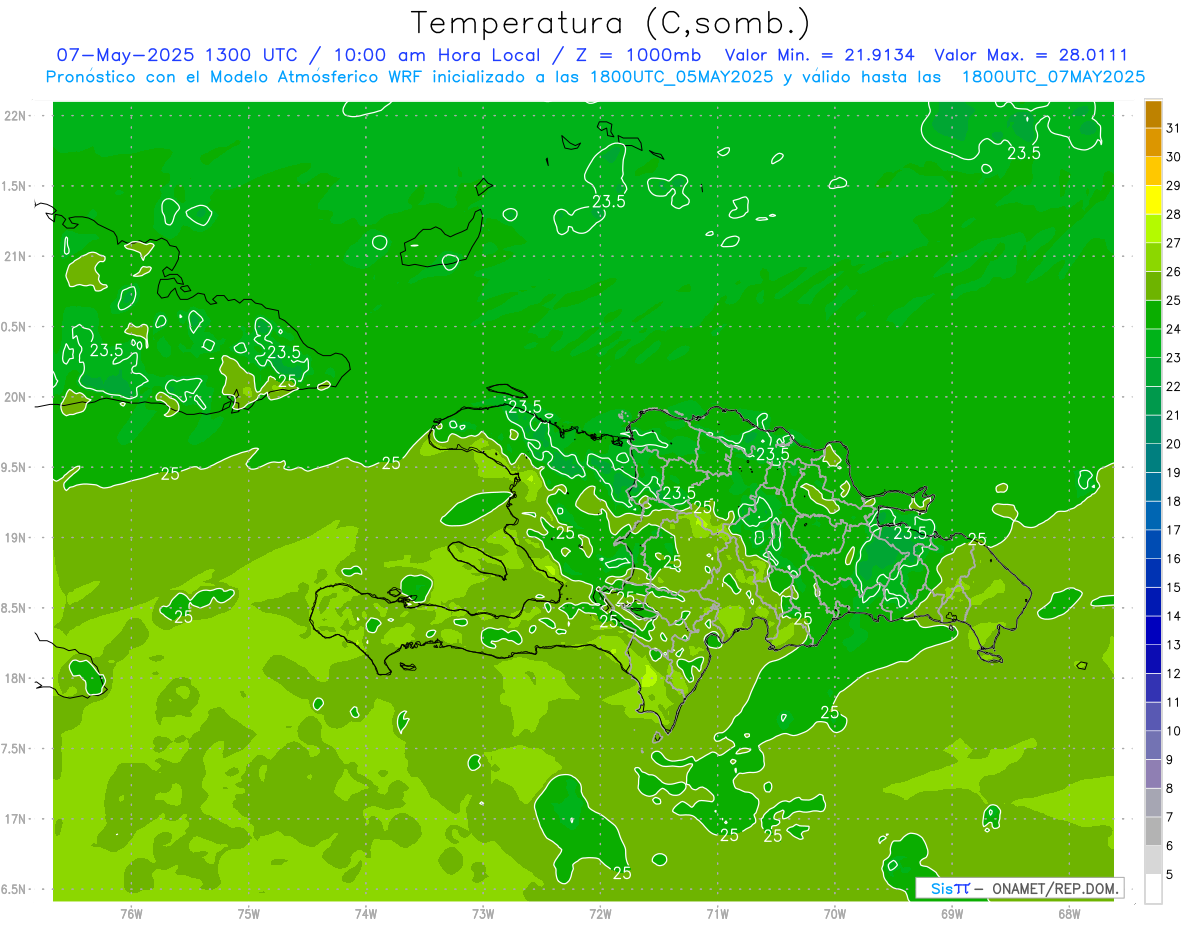Click the 76W longitude axis label

click(131, 914)
